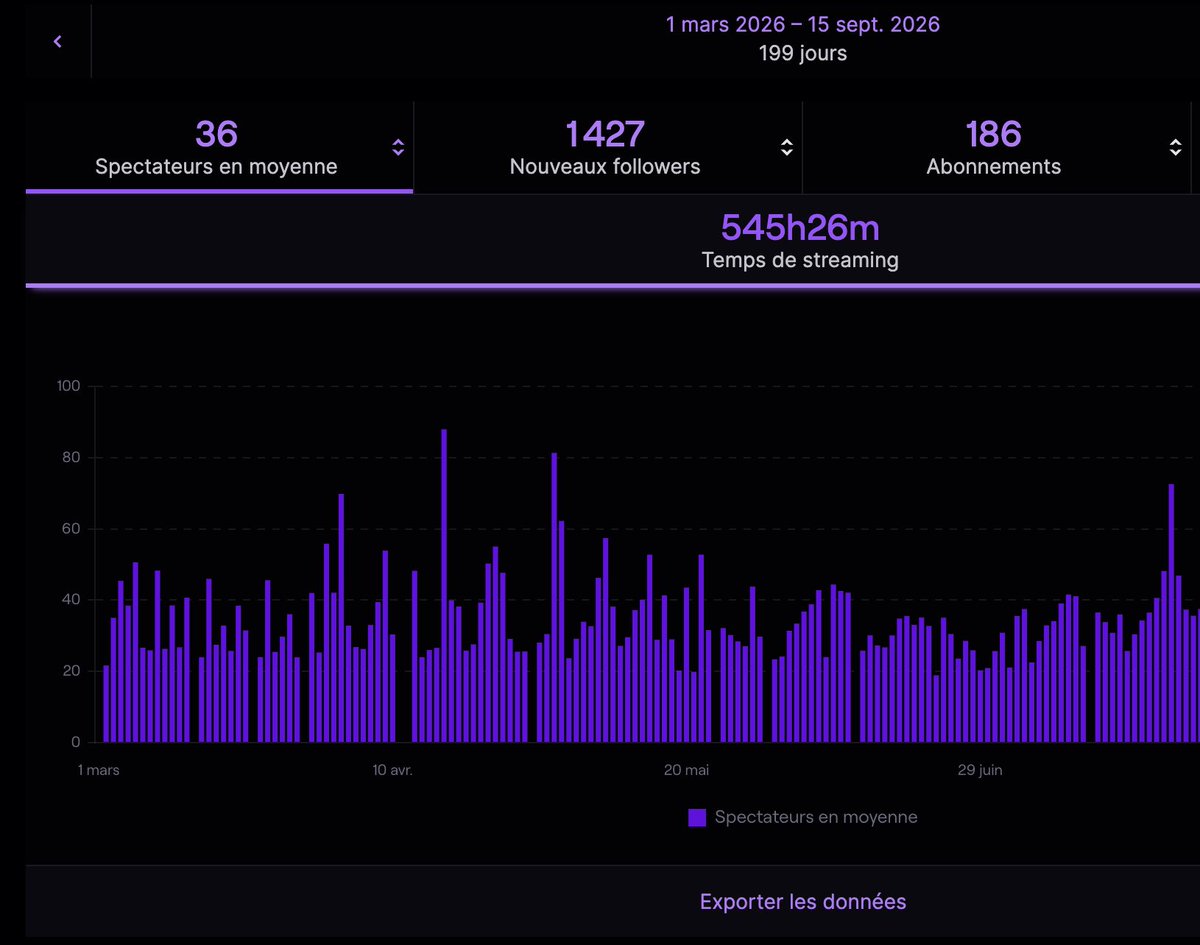Open the Abonnements metric dropdown arrows
Screen dimensions: 1200x945
point(1176,148)
